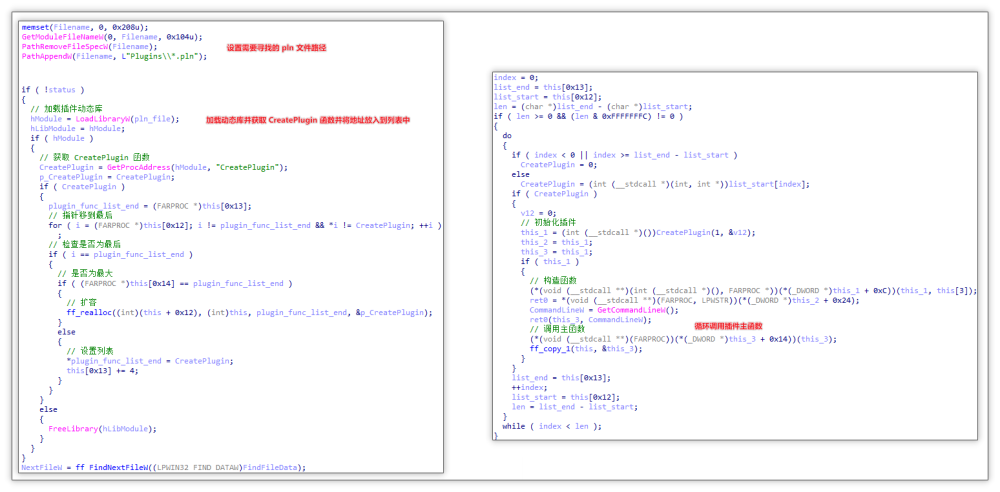Click the 'index = 0;' line
The image size is (1000, 492).
click(516, 78)
